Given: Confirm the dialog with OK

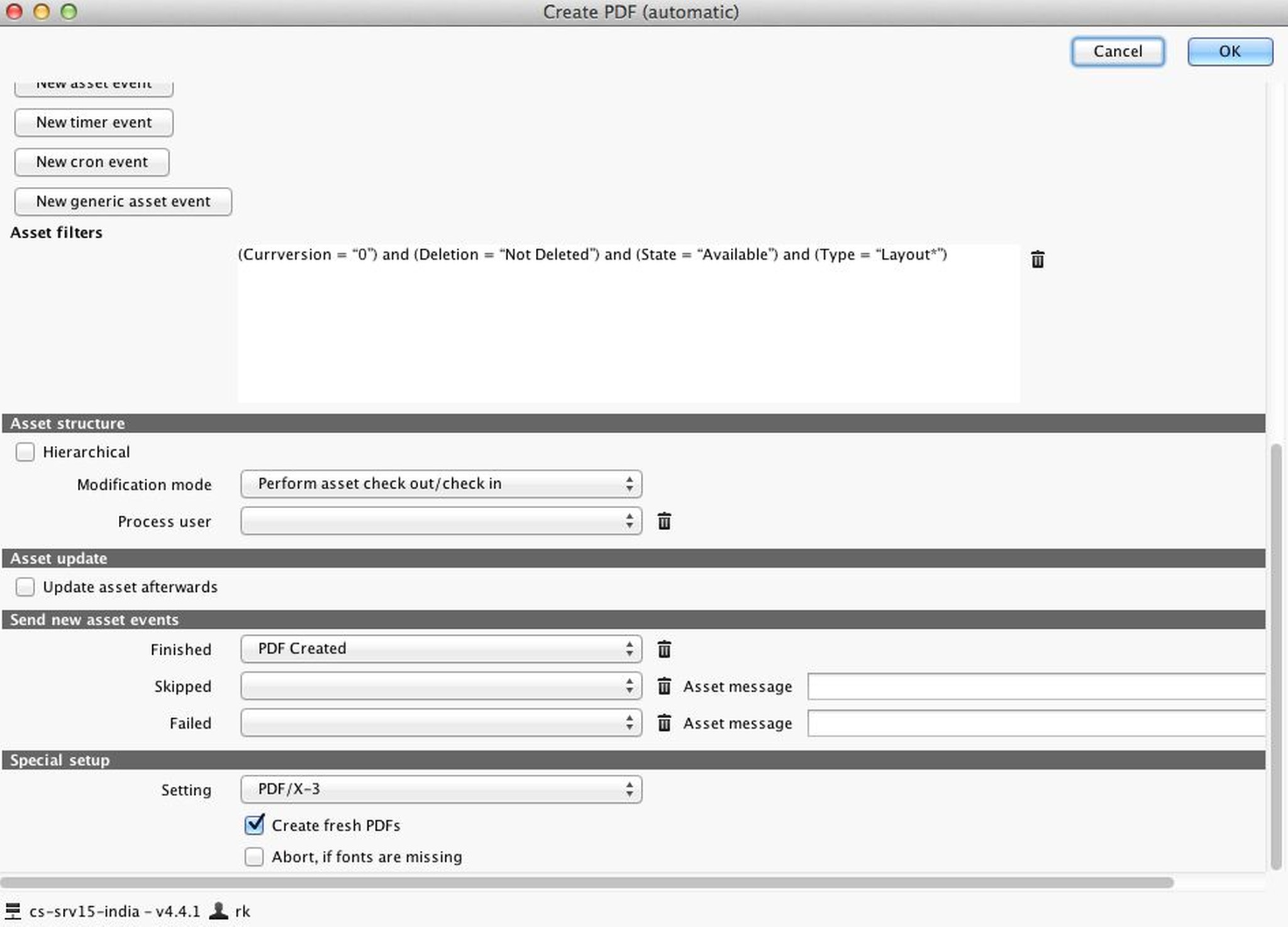Looking at the screenshot, I should point(1228,51).
